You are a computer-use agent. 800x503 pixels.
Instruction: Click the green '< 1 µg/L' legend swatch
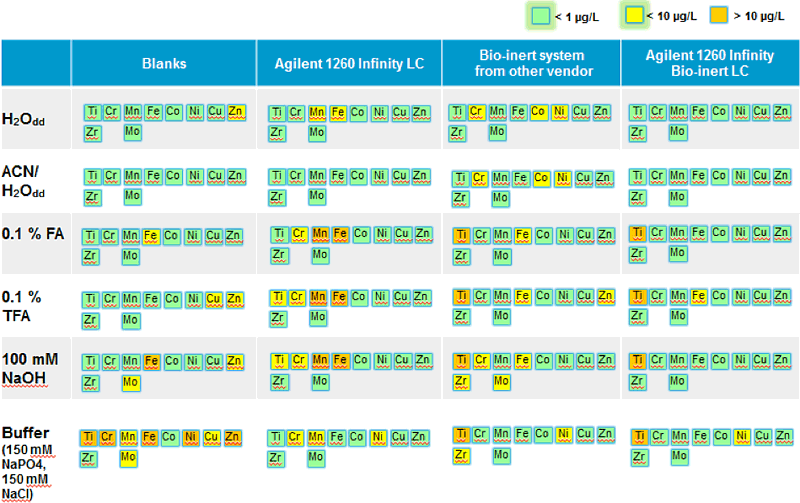point(541,15)
